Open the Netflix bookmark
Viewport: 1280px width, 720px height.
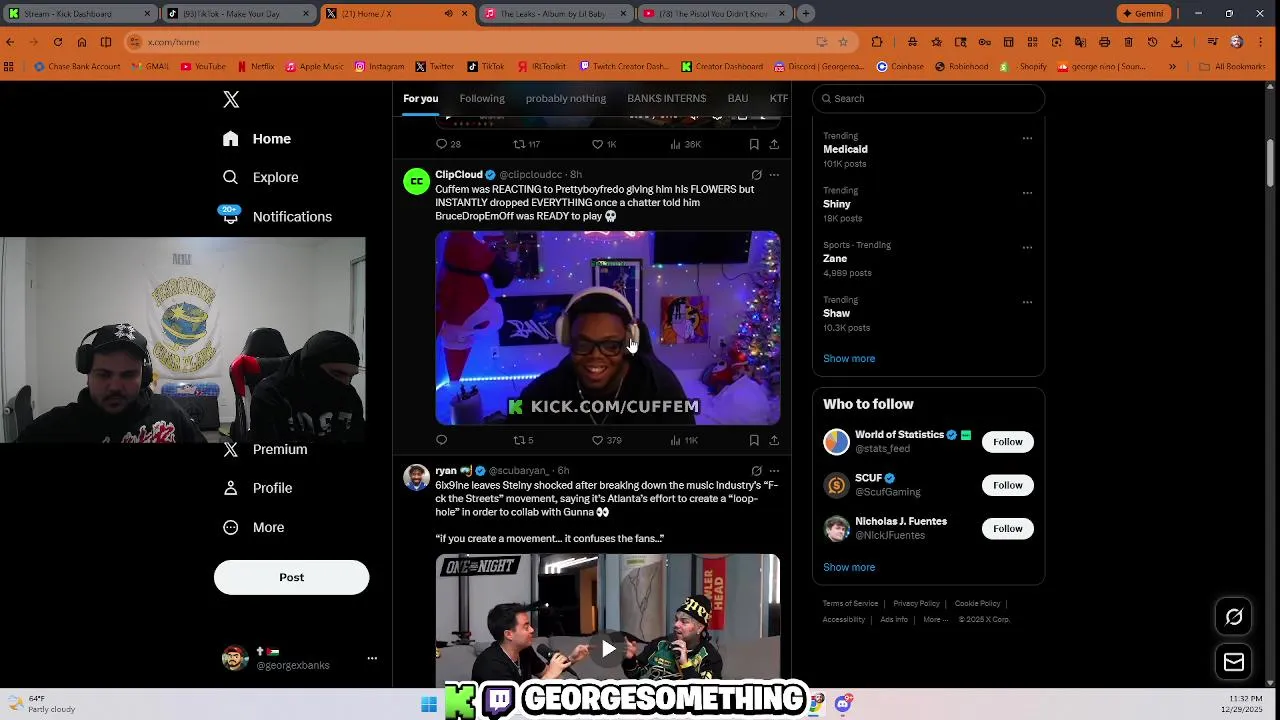[256, 67]
